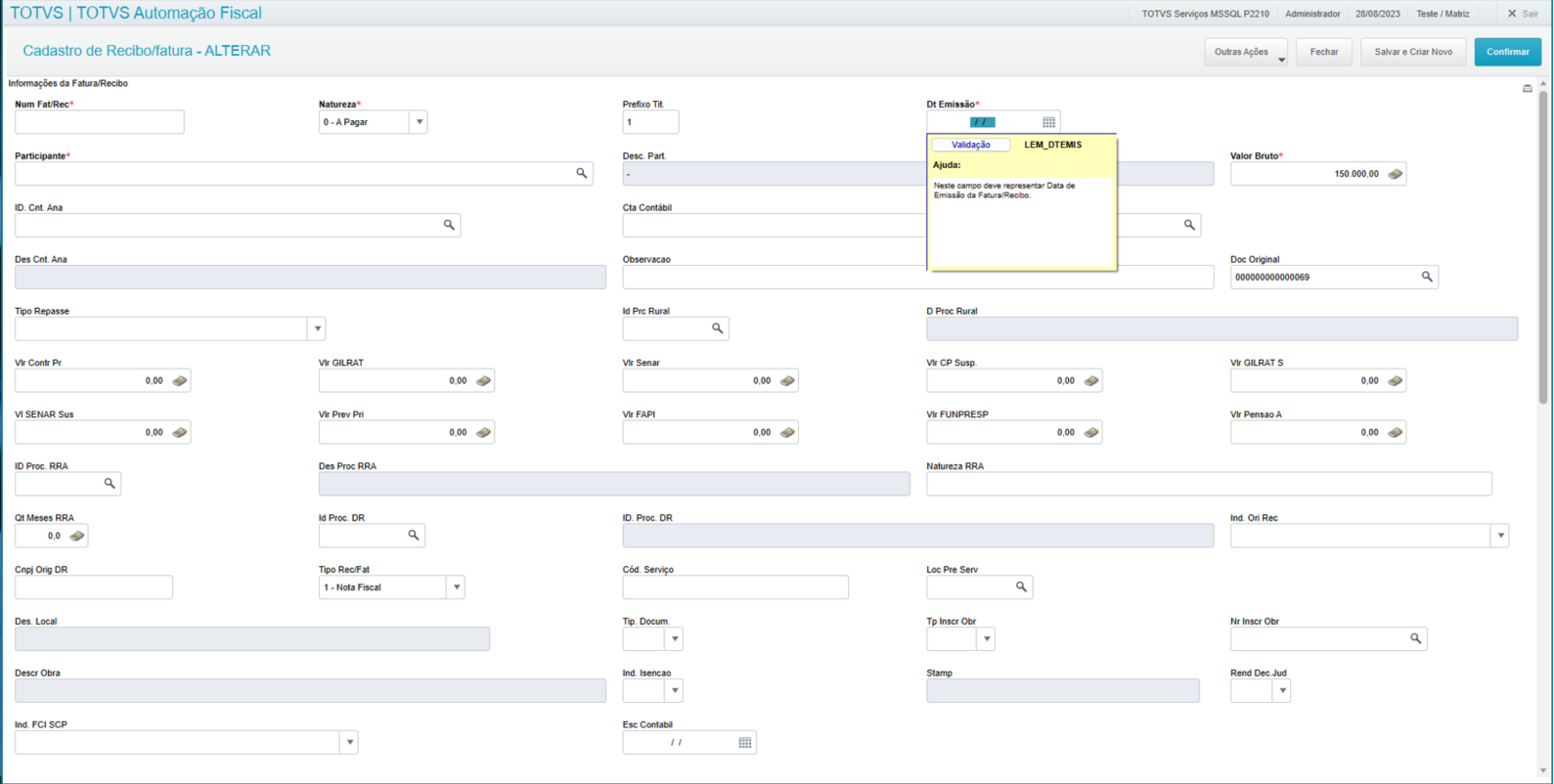The width and height of the screenshot is (1554, 784).
Task: Click Salvar e Criar Novo button
Action: (x=1413, y=52)
